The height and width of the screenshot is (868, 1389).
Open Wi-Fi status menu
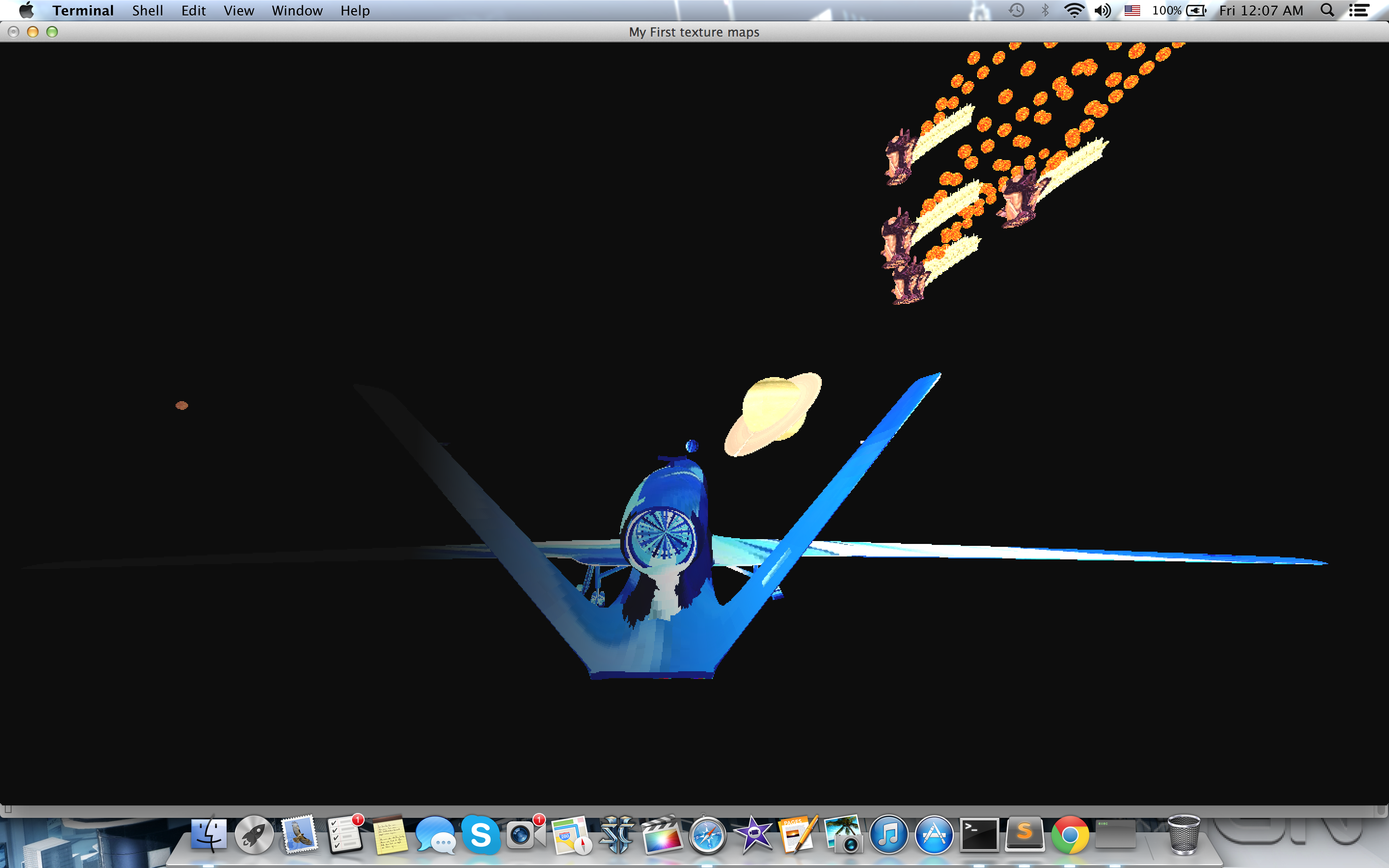click(x=1074, y=10)
